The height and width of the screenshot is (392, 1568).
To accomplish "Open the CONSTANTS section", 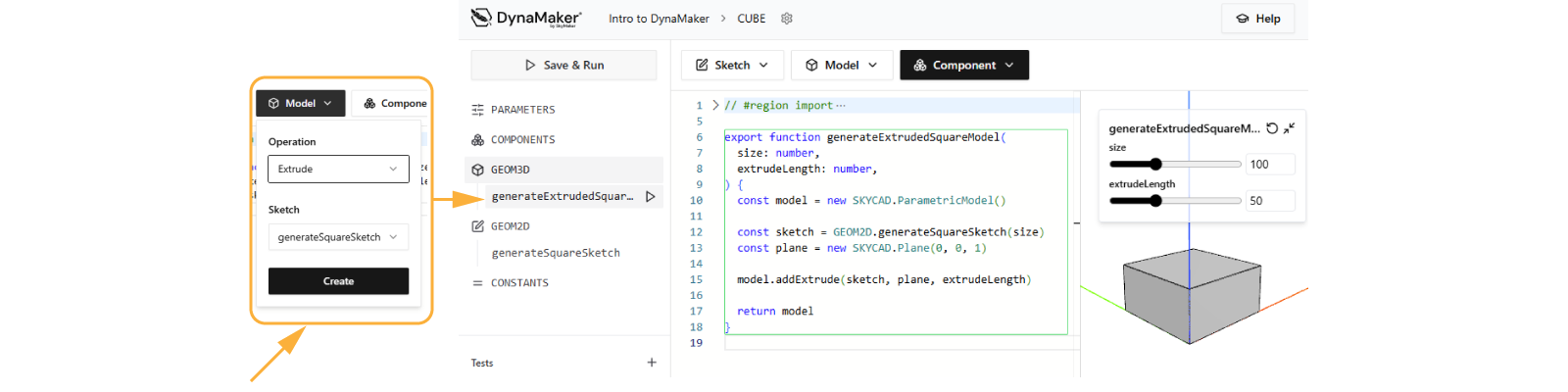I will coord(519,283).
